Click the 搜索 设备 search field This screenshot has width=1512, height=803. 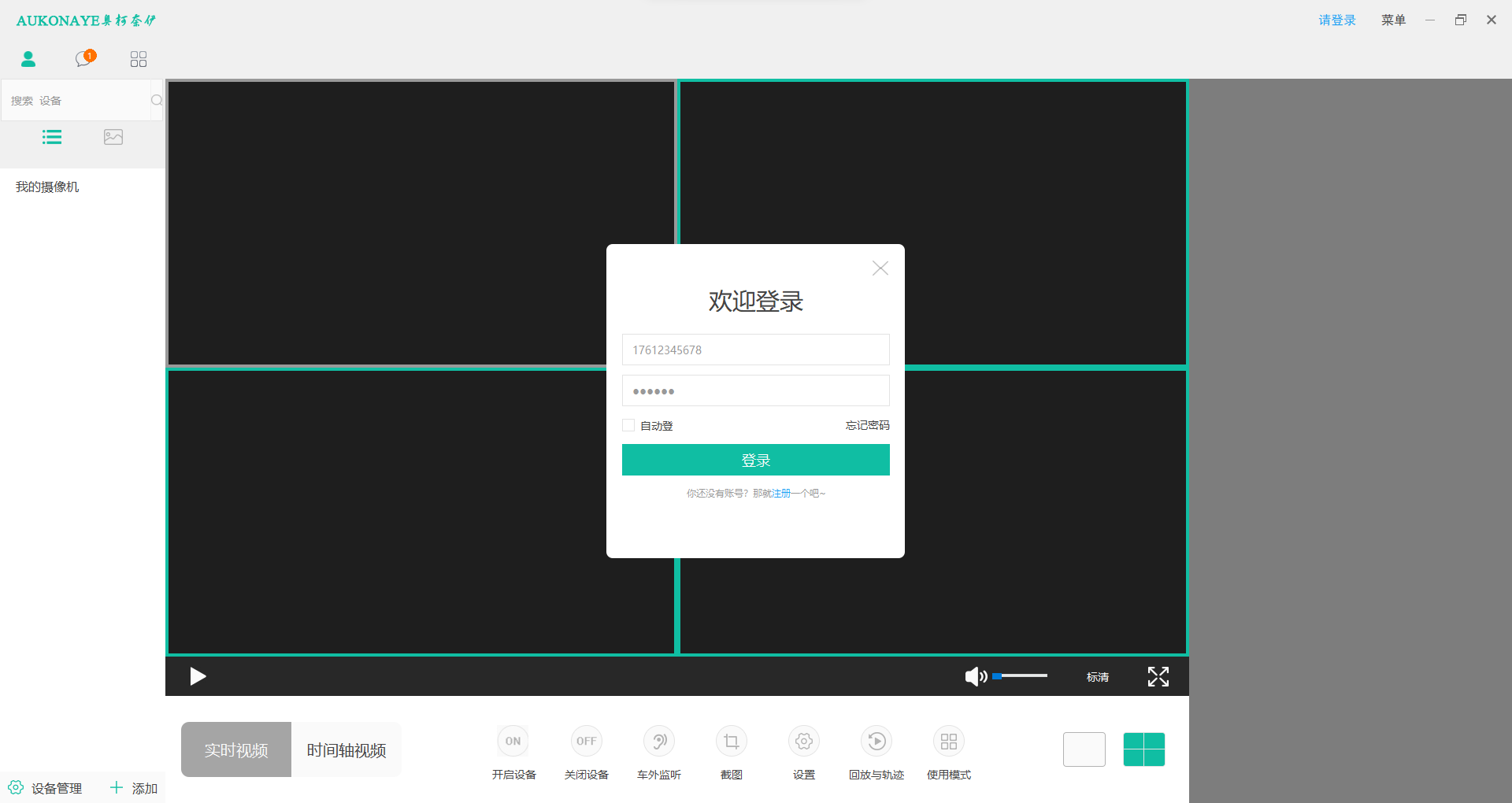click(x=76, y=100)
